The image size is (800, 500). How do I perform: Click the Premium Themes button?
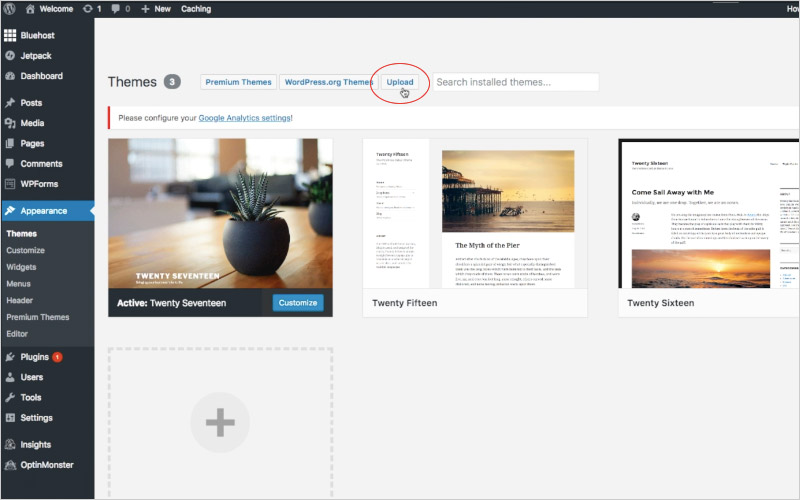point(238,82)
